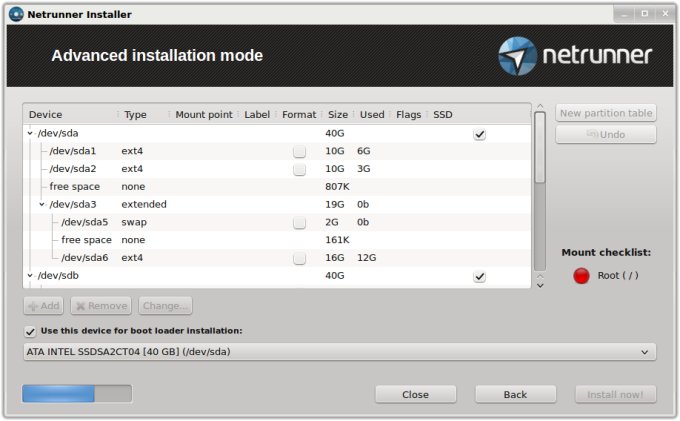This screenshot has height=421, width=680.
Task: Click the Undo button
Action: pos(606,134)
